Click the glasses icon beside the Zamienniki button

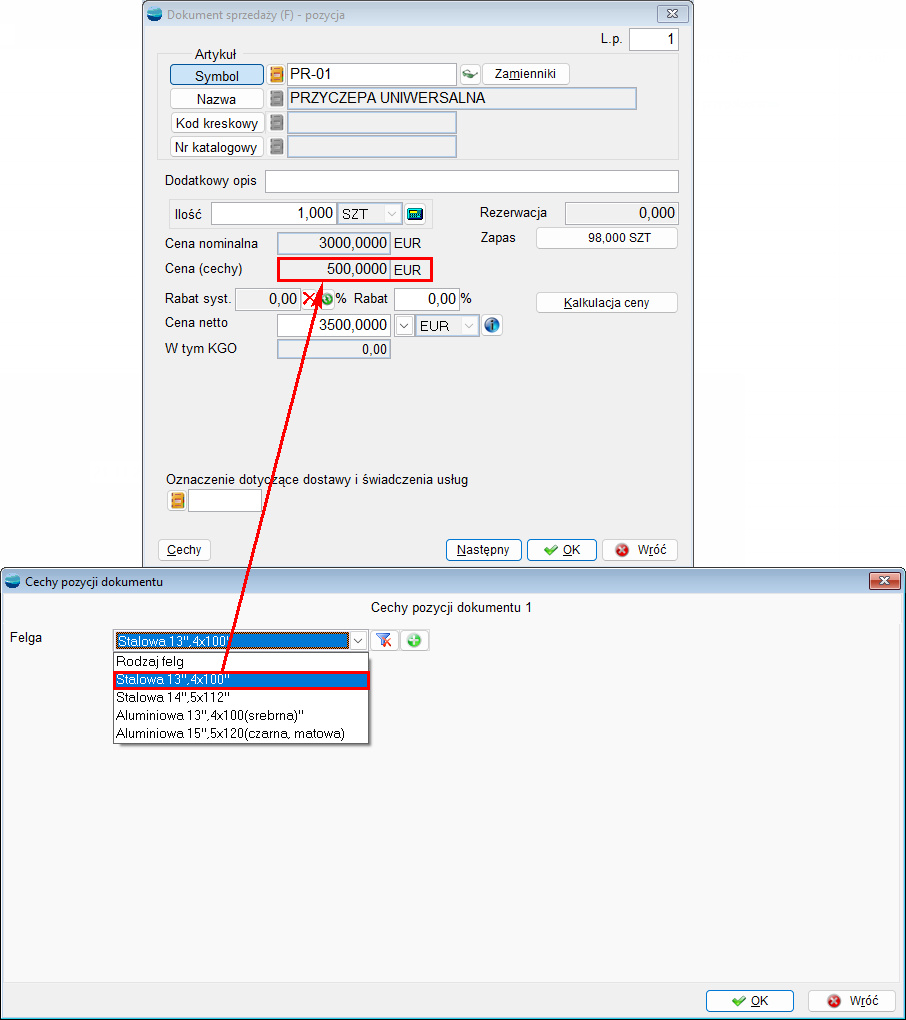470,74
